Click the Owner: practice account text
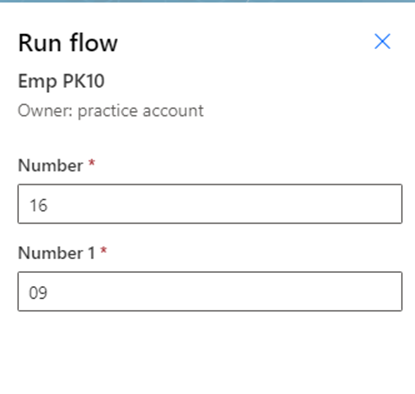Viewport: 415px width, 394px height. [111, 111]
